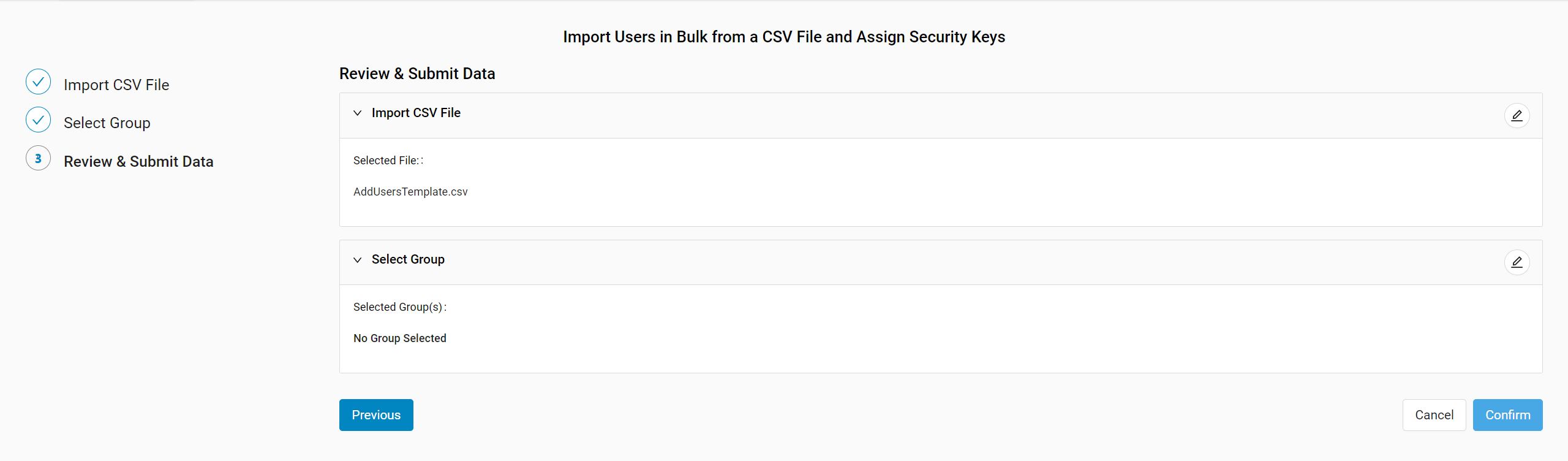Collapse the Select Group section chevron
The width and height of the screenshot is (1568, 461).
[x=358, y=260]
